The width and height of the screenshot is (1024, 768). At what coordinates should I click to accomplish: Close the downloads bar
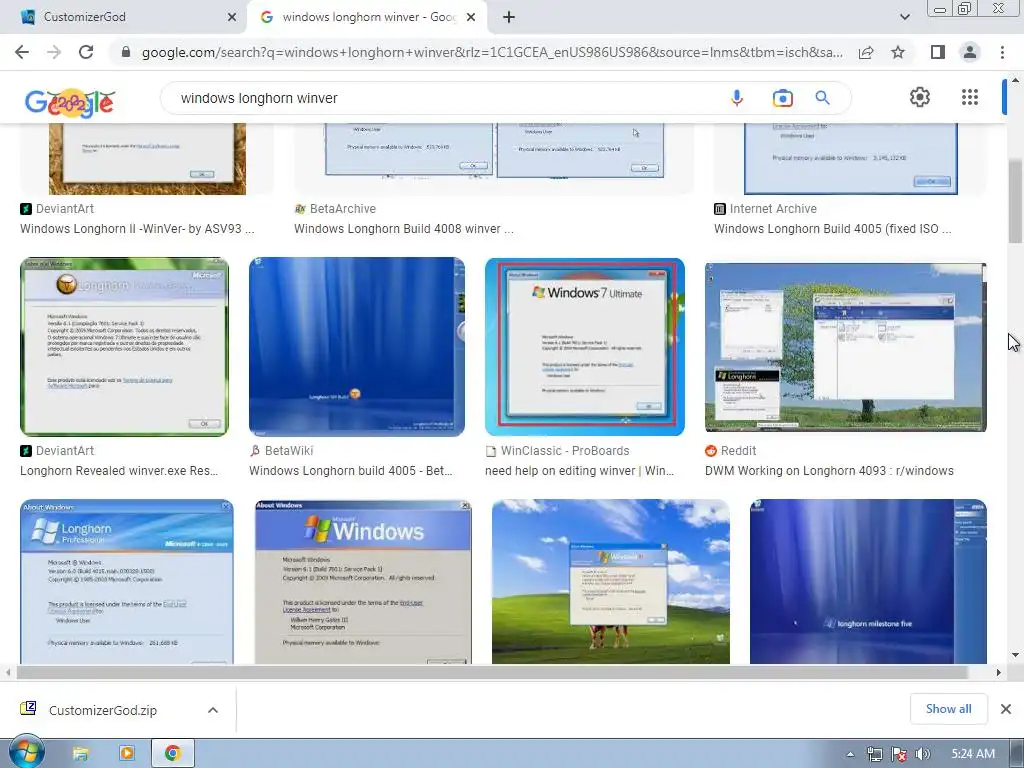1006,709
